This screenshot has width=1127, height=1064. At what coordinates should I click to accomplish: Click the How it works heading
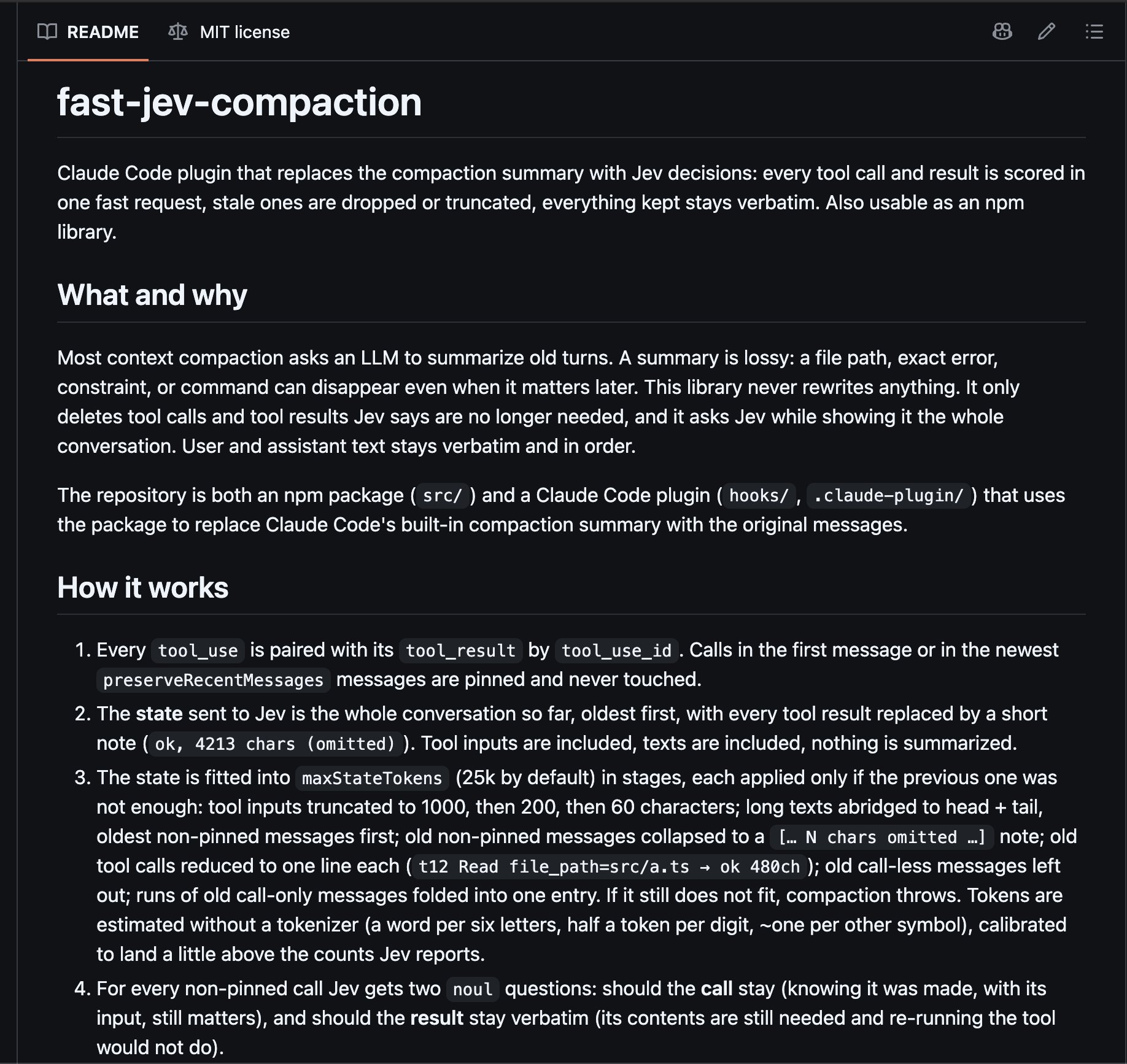tap(143, 588)
